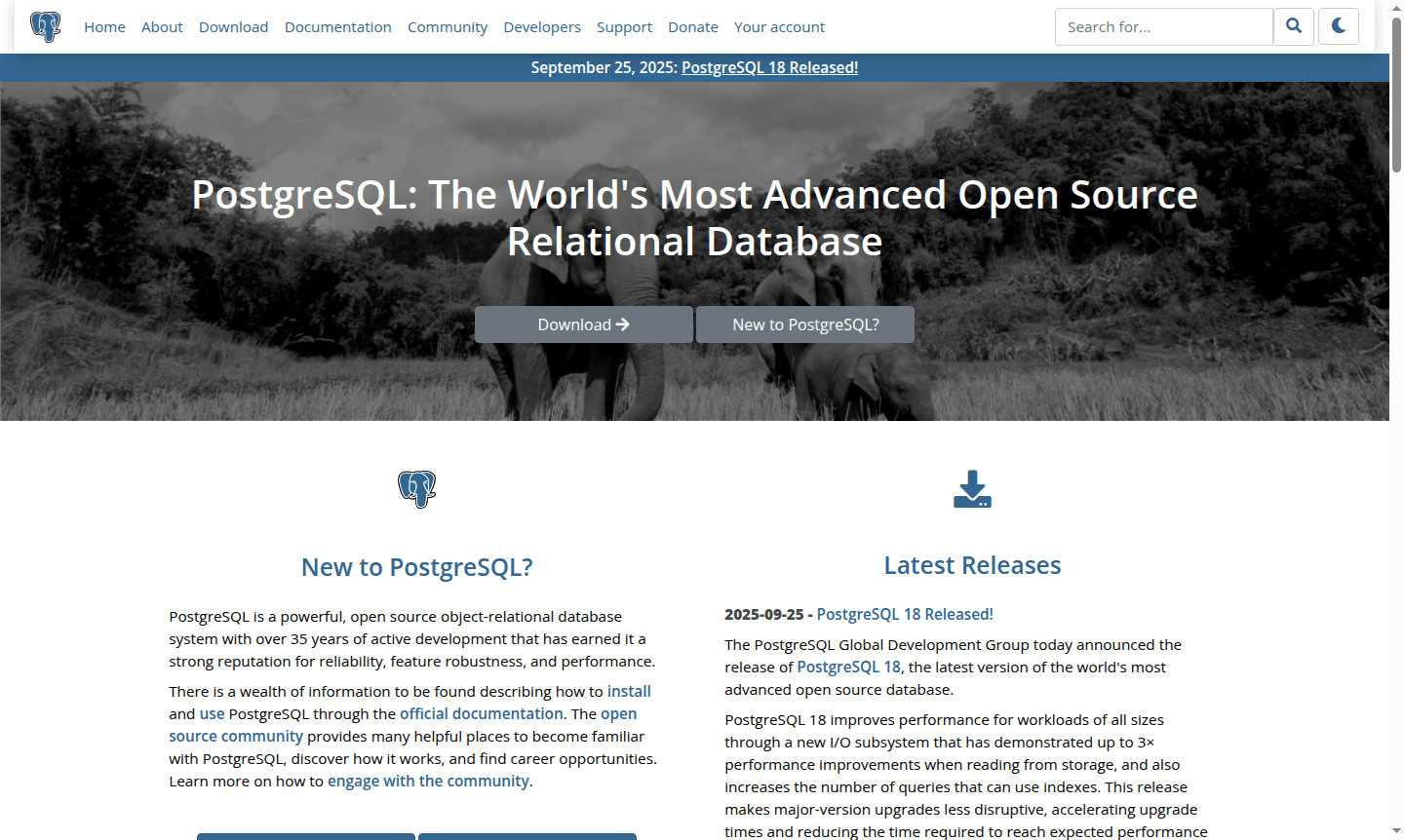Open Your account from the navbar
The width and height of the screenshot is (1404, 840).
point(779,26)
